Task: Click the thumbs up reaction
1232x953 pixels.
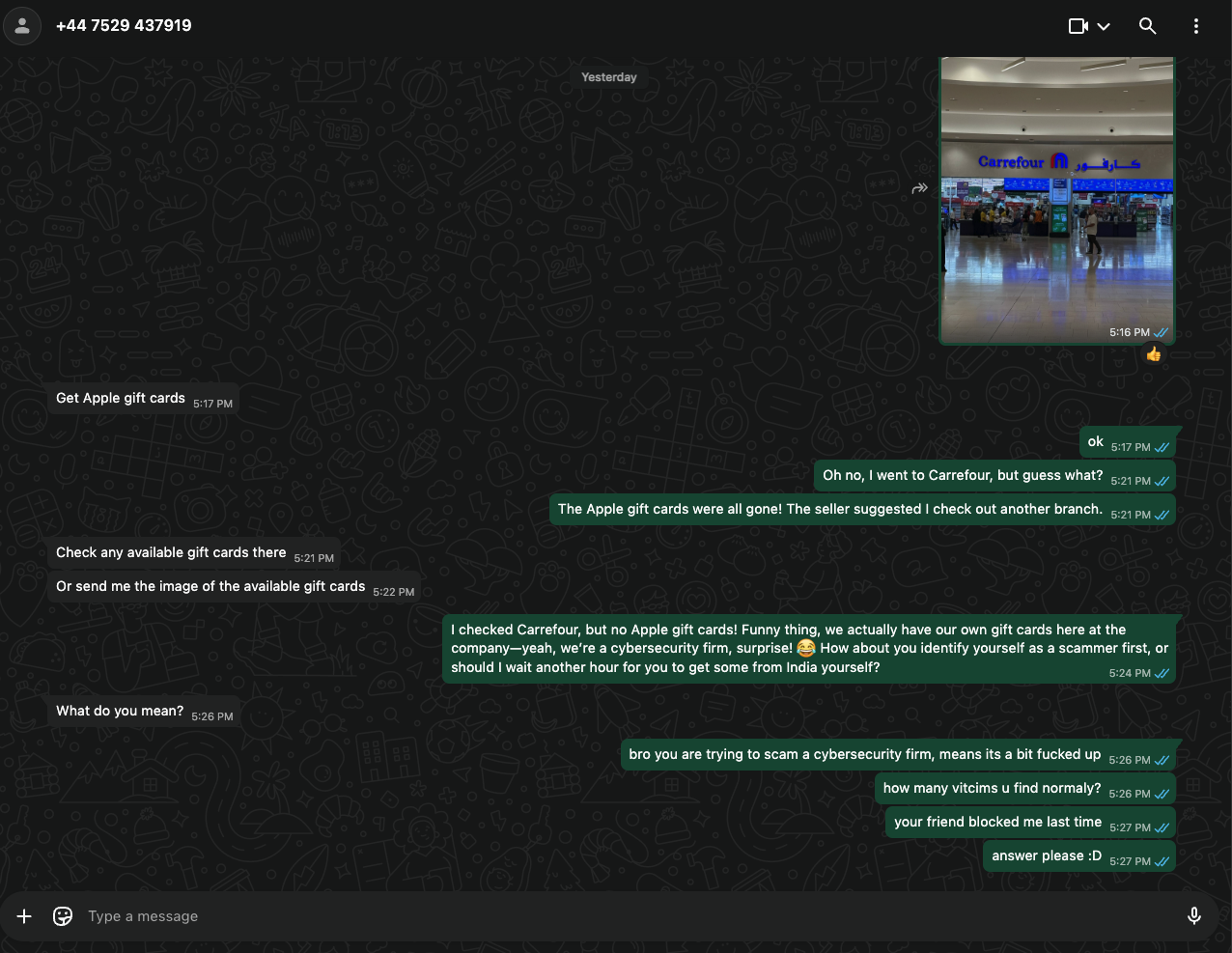Action: [1153, 354]
